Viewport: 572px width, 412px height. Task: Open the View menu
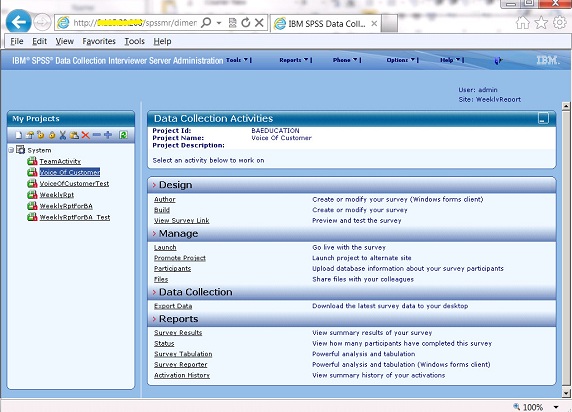[x=65, y=41]
